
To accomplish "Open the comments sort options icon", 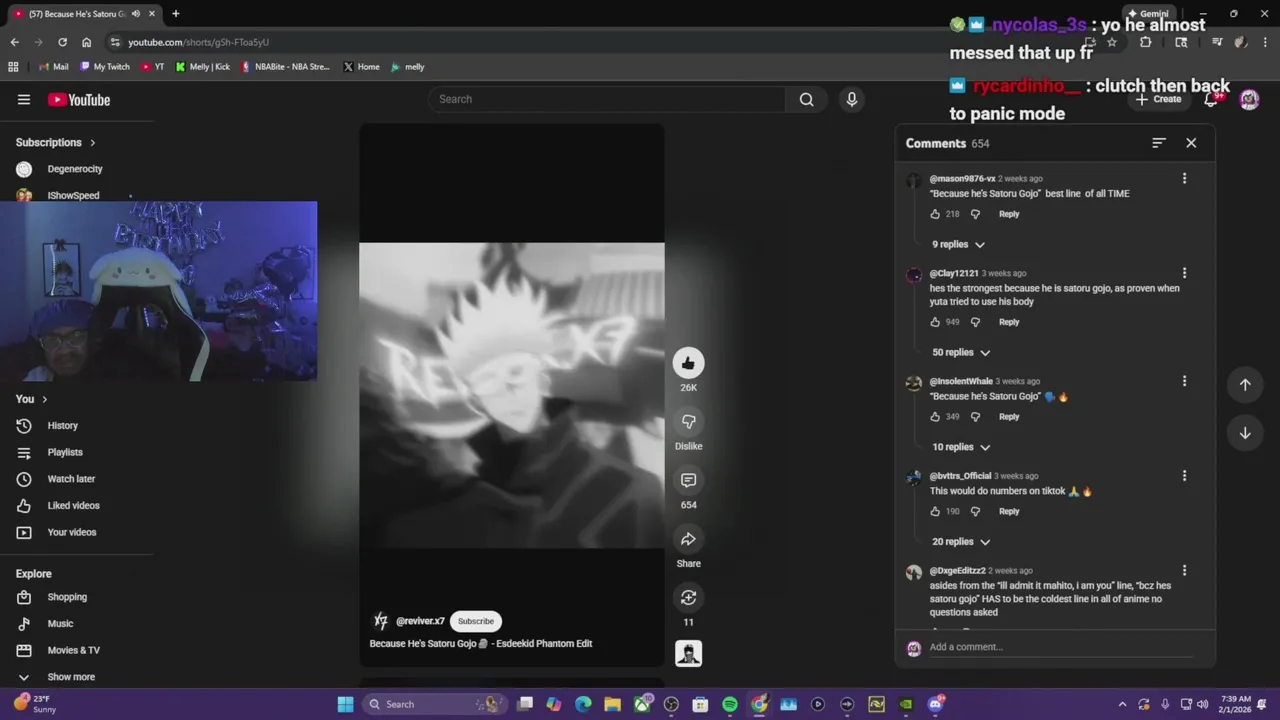I will pyautogui.click(x=1159, y=143).
